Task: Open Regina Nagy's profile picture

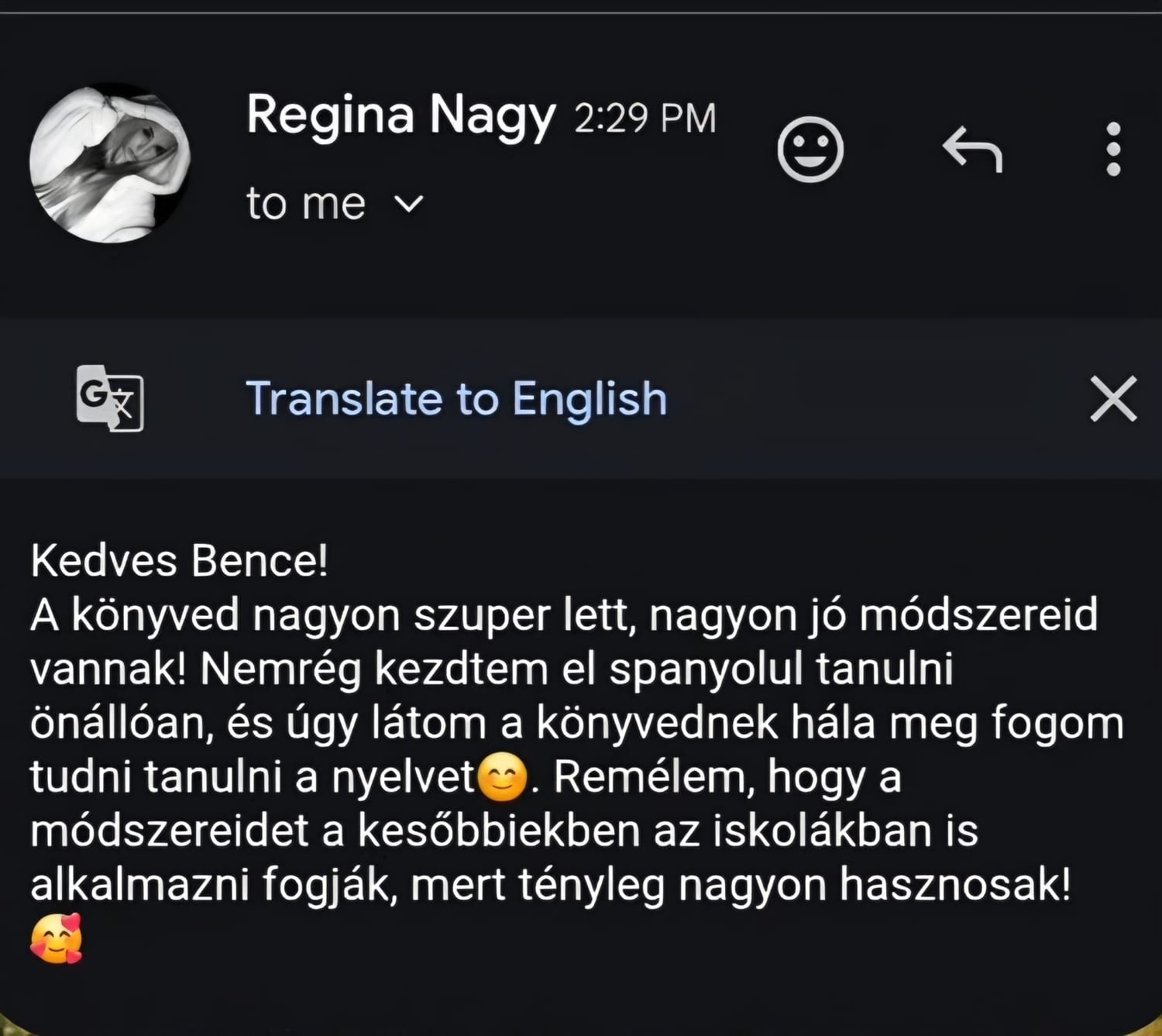Action: click(109, 163)
